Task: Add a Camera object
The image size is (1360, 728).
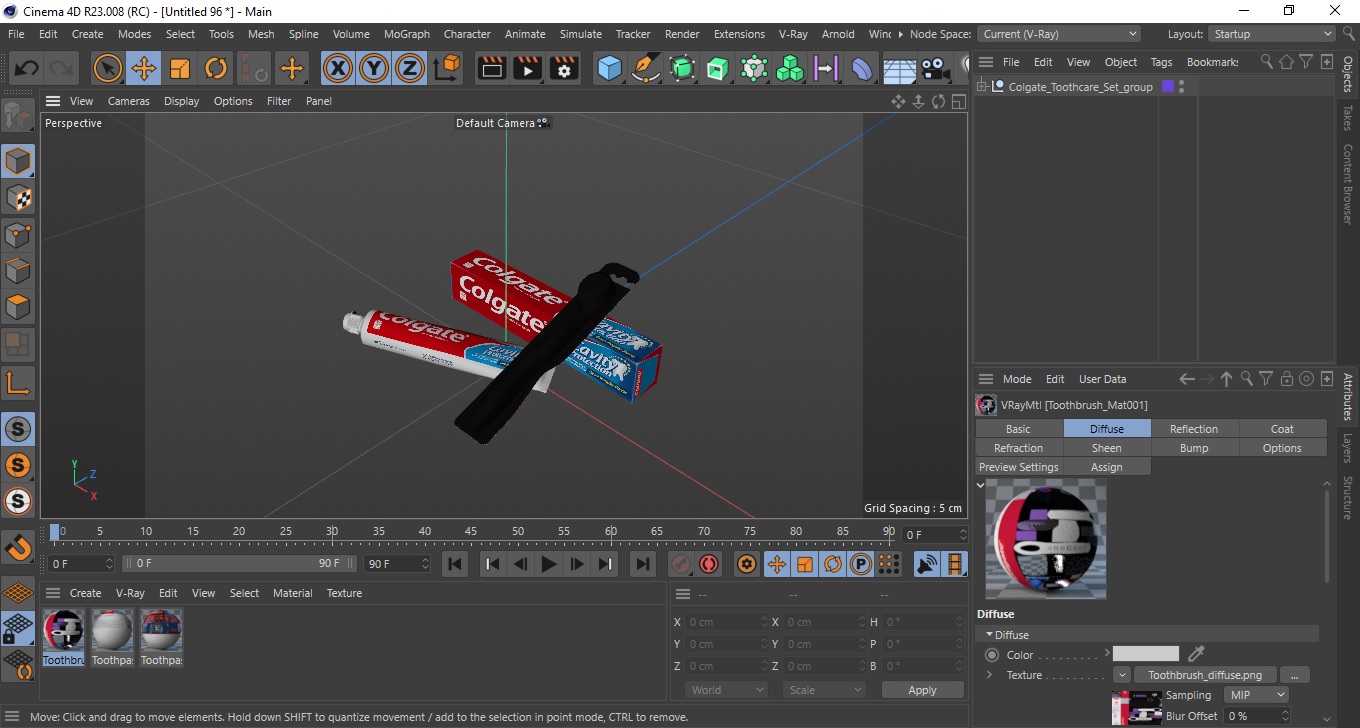Action: (935, 69)
